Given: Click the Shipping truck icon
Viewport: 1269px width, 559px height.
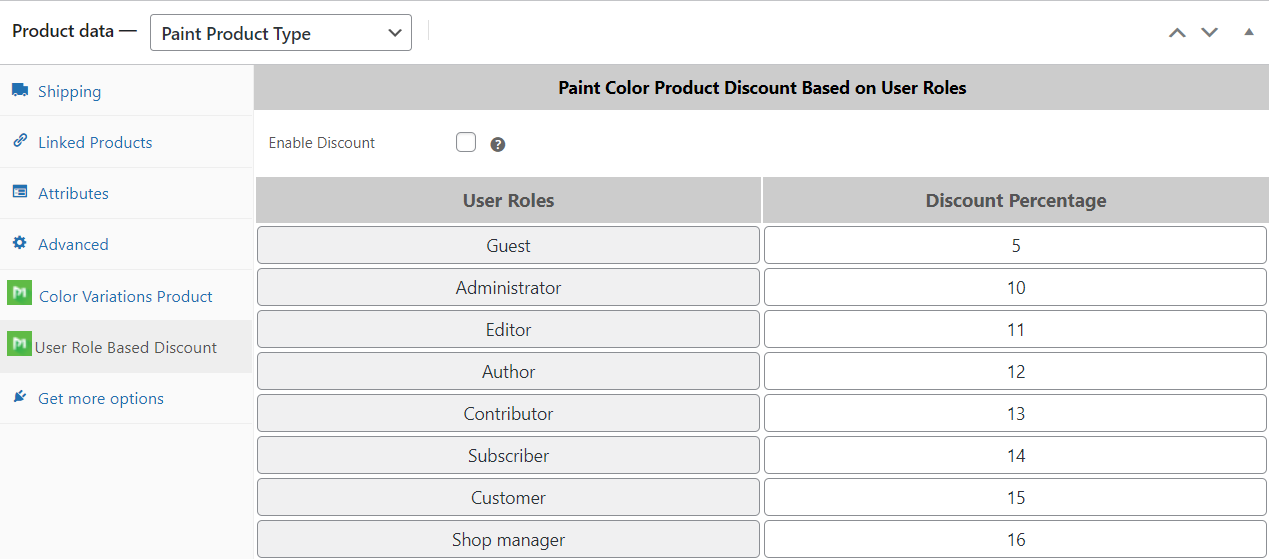Looking at the screenshot, I should coord(19,90).
